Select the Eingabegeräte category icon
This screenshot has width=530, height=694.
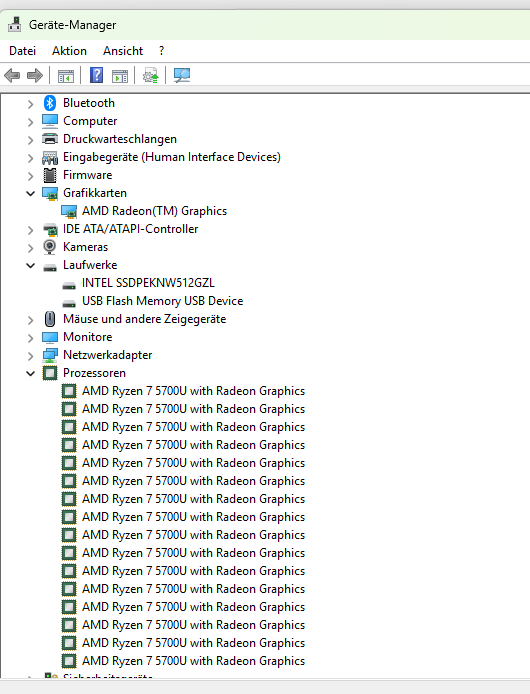pos(50,157)
